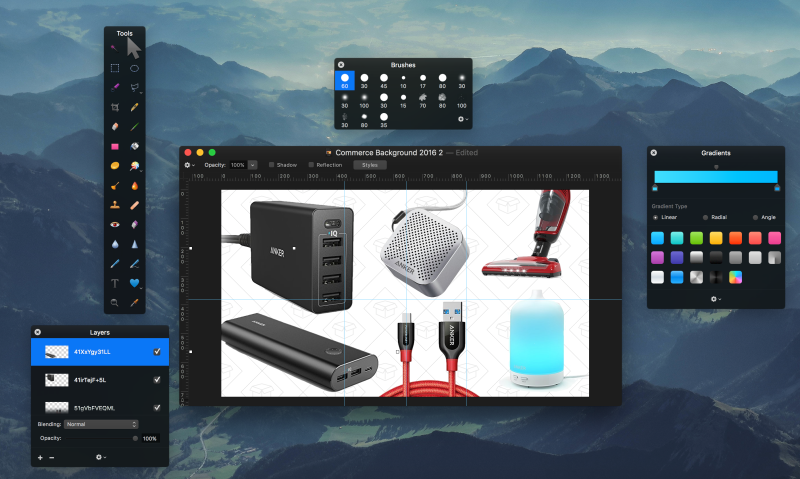Pick the Magic Wand tool at top of Tools
The height and width of the screenshot is (479, 800).
[x=114, y=48]
